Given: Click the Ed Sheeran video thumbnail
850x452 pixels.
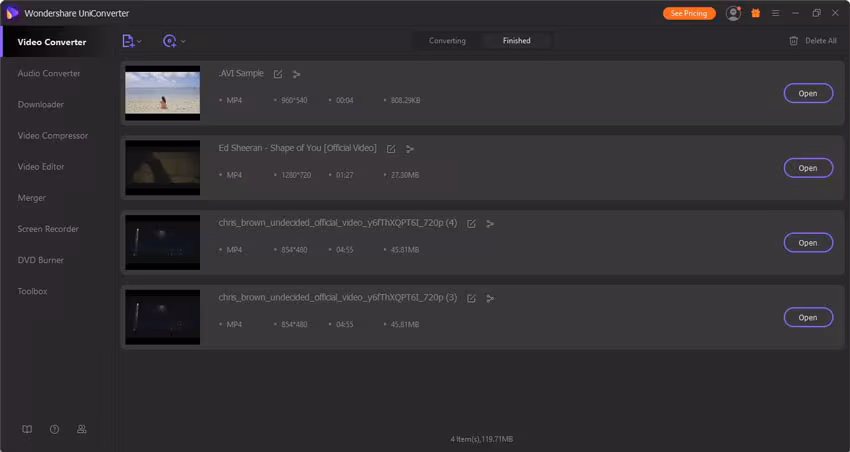Looking at the screenshot, I should 163,168.
